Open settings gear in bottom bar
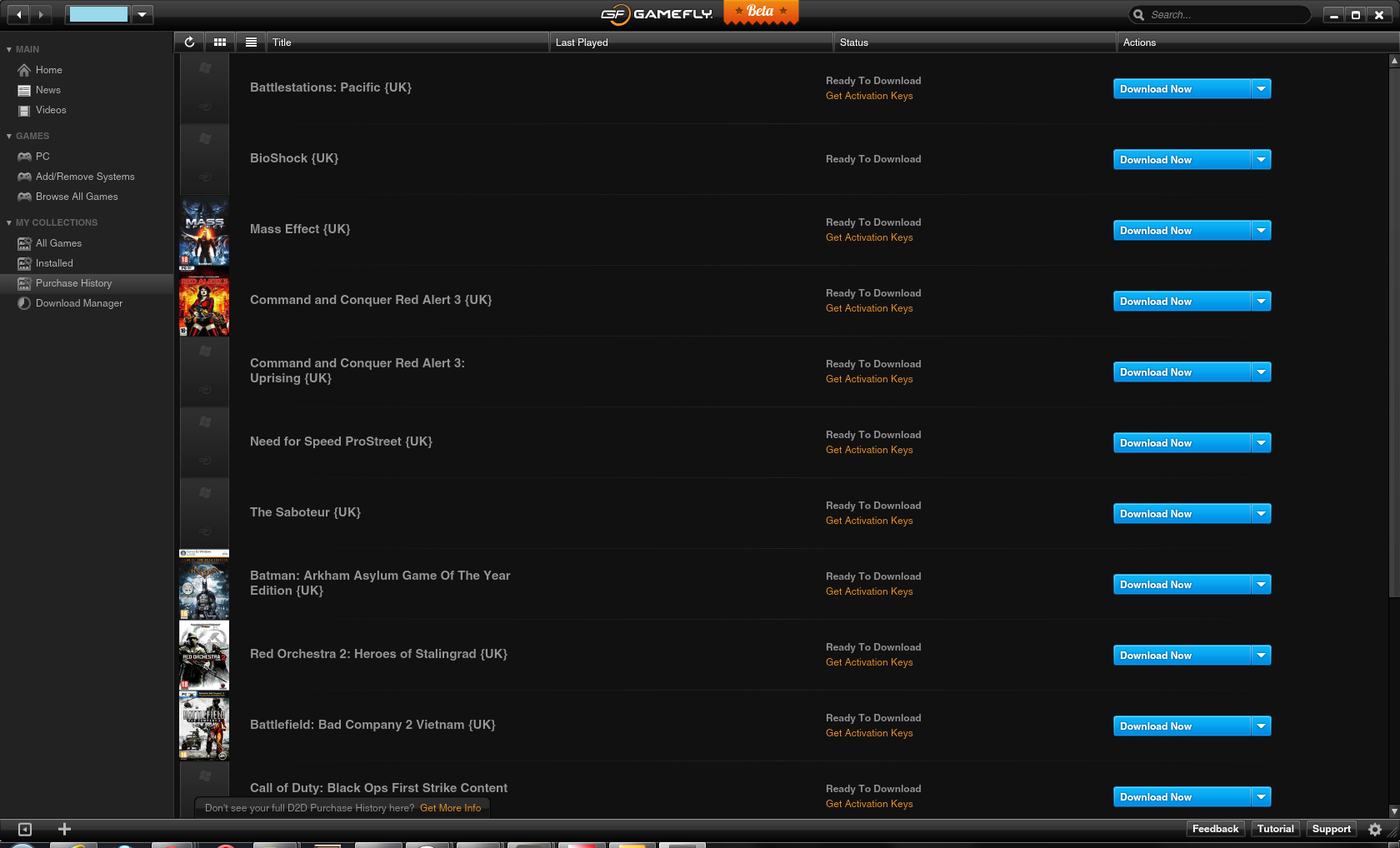The image size is (1400, 848). (1375, 829)
